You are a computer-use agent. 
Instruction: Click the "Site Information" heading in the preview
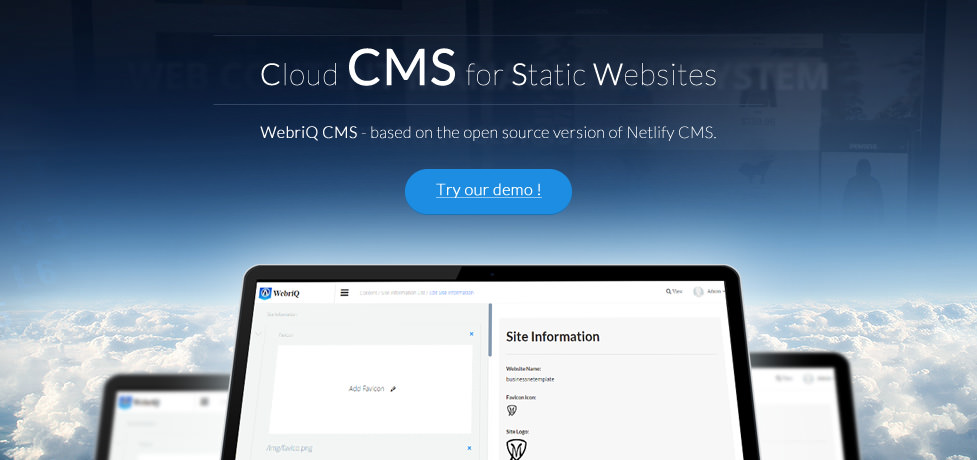[553, 337]
